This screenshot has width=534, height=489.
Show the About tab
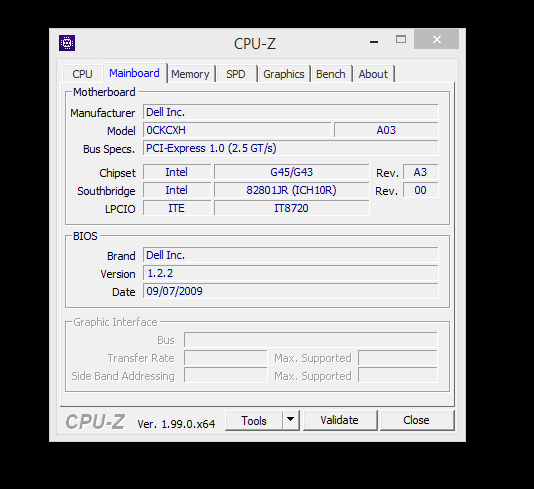pos(373,74)
